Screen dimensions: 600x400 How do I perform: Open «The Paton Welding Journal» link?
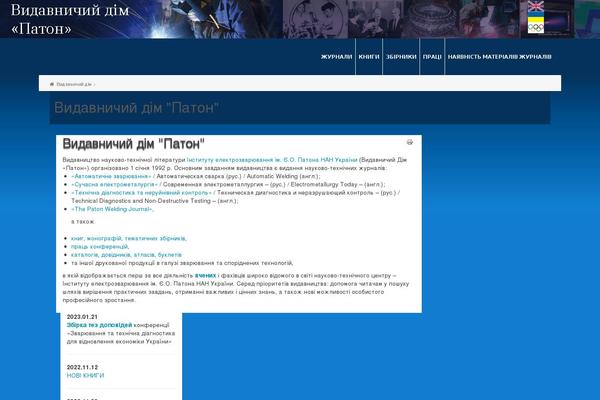pyautogui.click(x=112, y=209)
